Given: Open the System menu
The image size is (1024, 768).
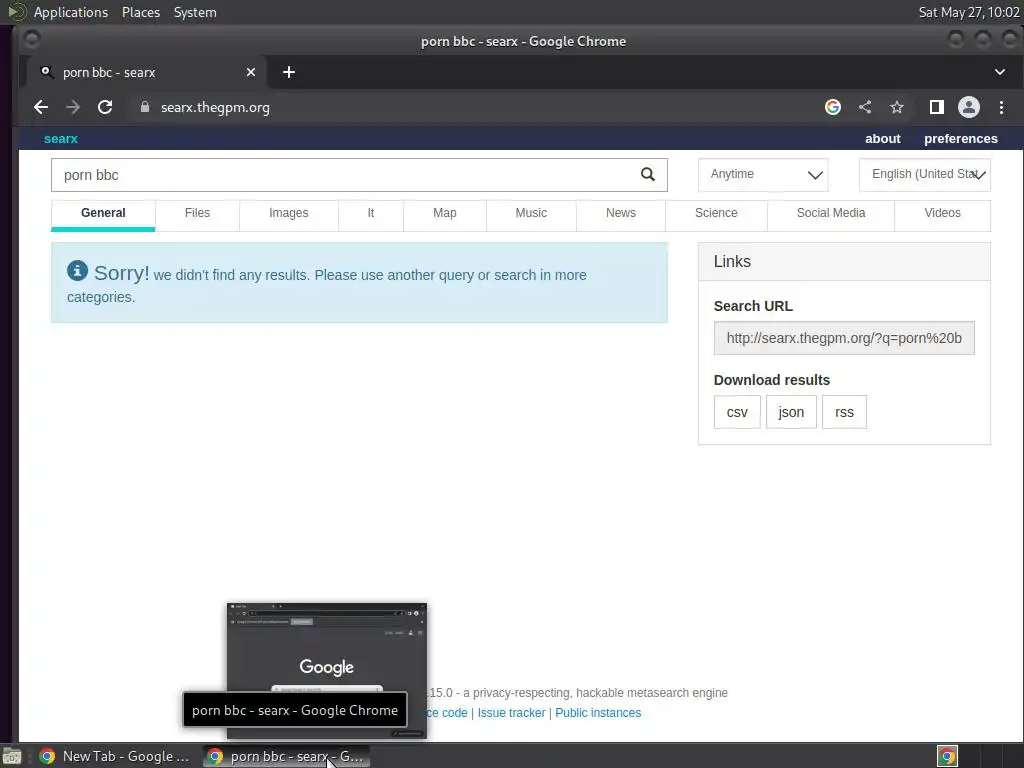Looking at the screenshot, I should 195,12.
